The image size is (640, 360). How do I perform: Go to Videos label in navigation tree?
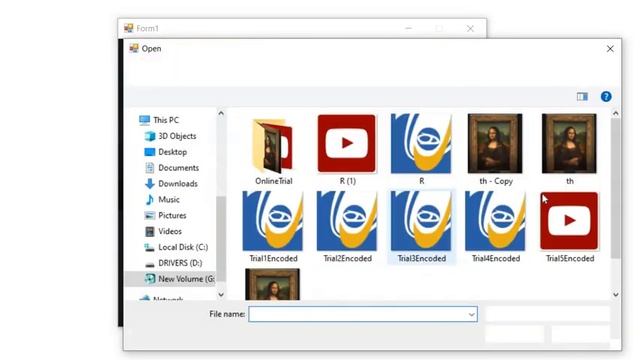tap(170, 231)
